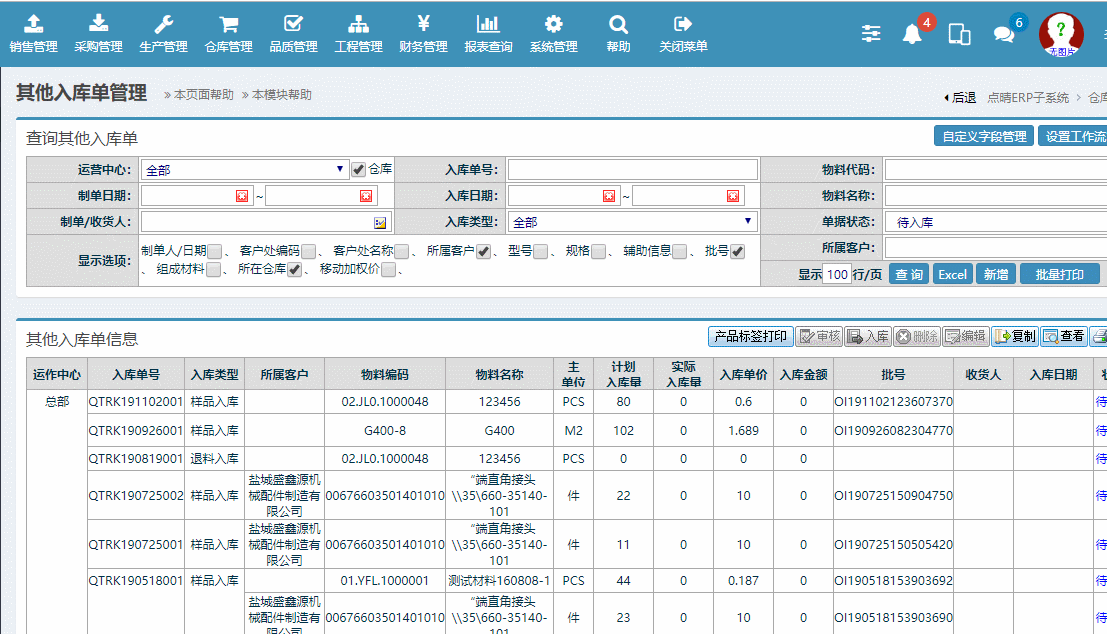Screen dimensions: 1107x634
Task: Clear the 制单日期 start date icon
Action: pyautogui.click(x=242, y=196)
